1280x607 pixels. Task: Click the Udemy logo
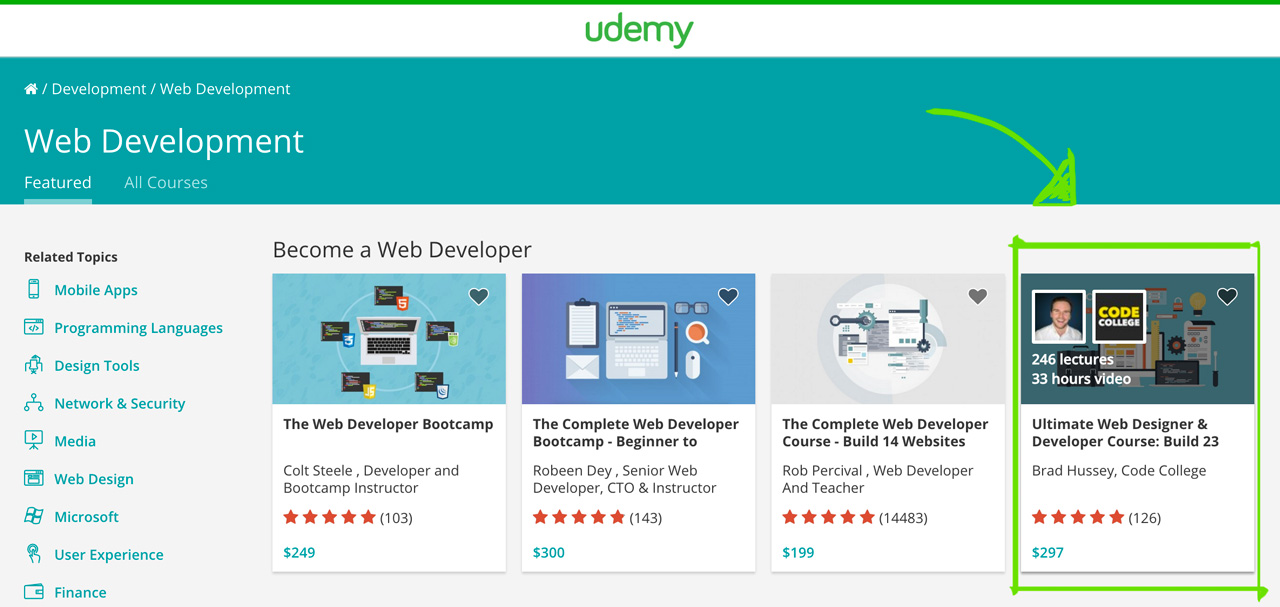[x=639, y=30]
